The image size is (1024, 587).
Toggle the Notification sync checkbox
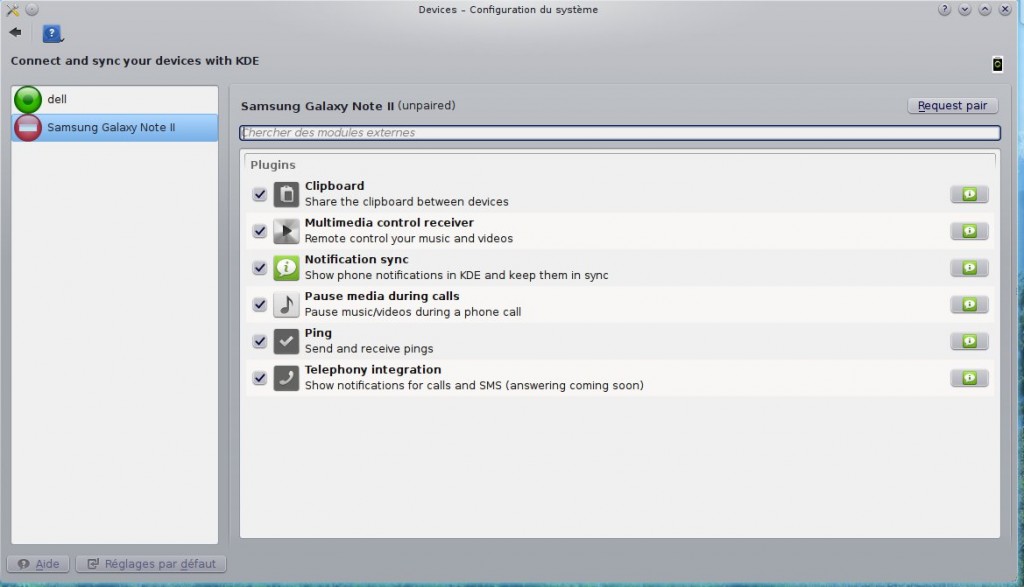pyautogui.click(x=259, y=268)
